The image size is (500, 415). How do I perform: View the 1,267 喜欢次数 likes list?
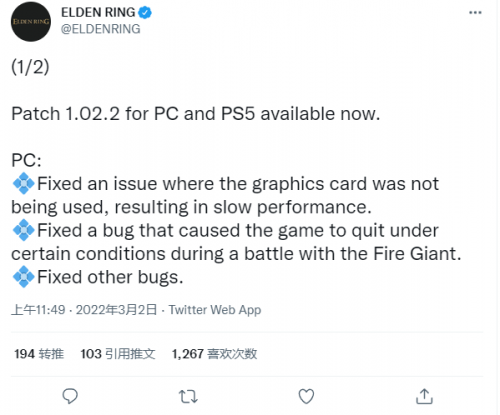pyautogui.click(x=214, y=354)
